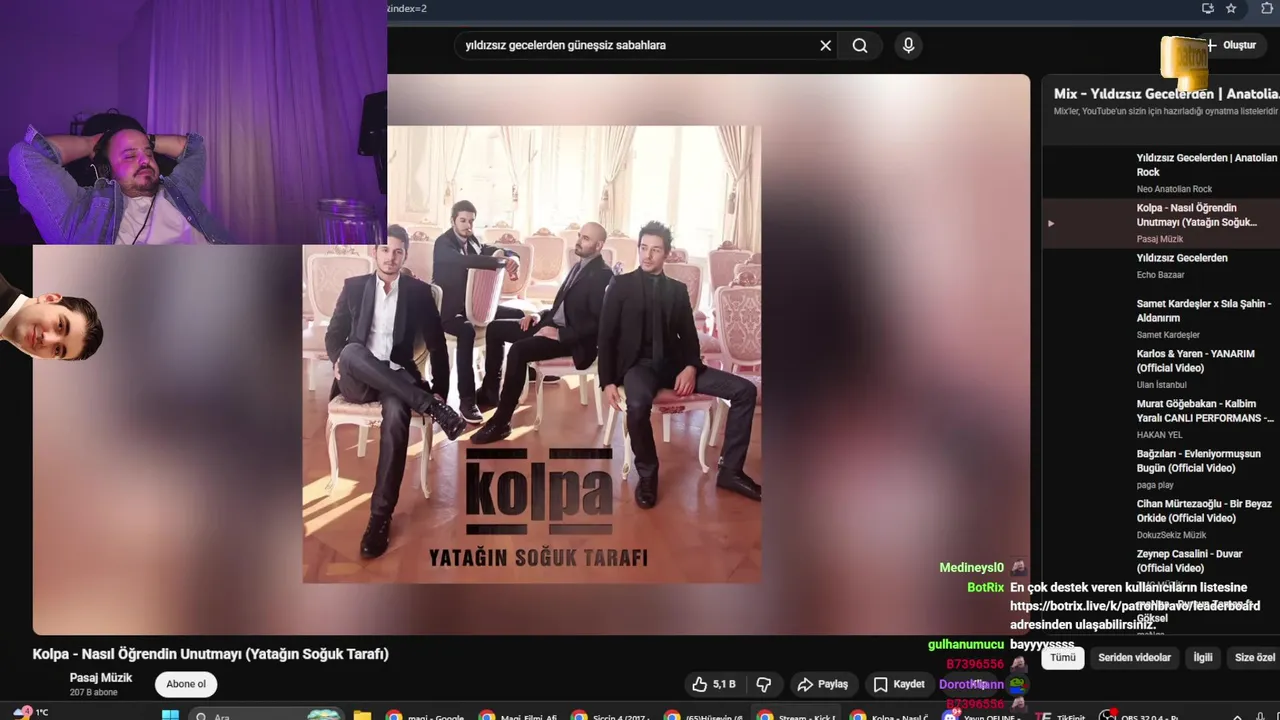The image size is (1280, 720).
Task: Select the İlgili filter chip
Action: [x=1203, y=658]
